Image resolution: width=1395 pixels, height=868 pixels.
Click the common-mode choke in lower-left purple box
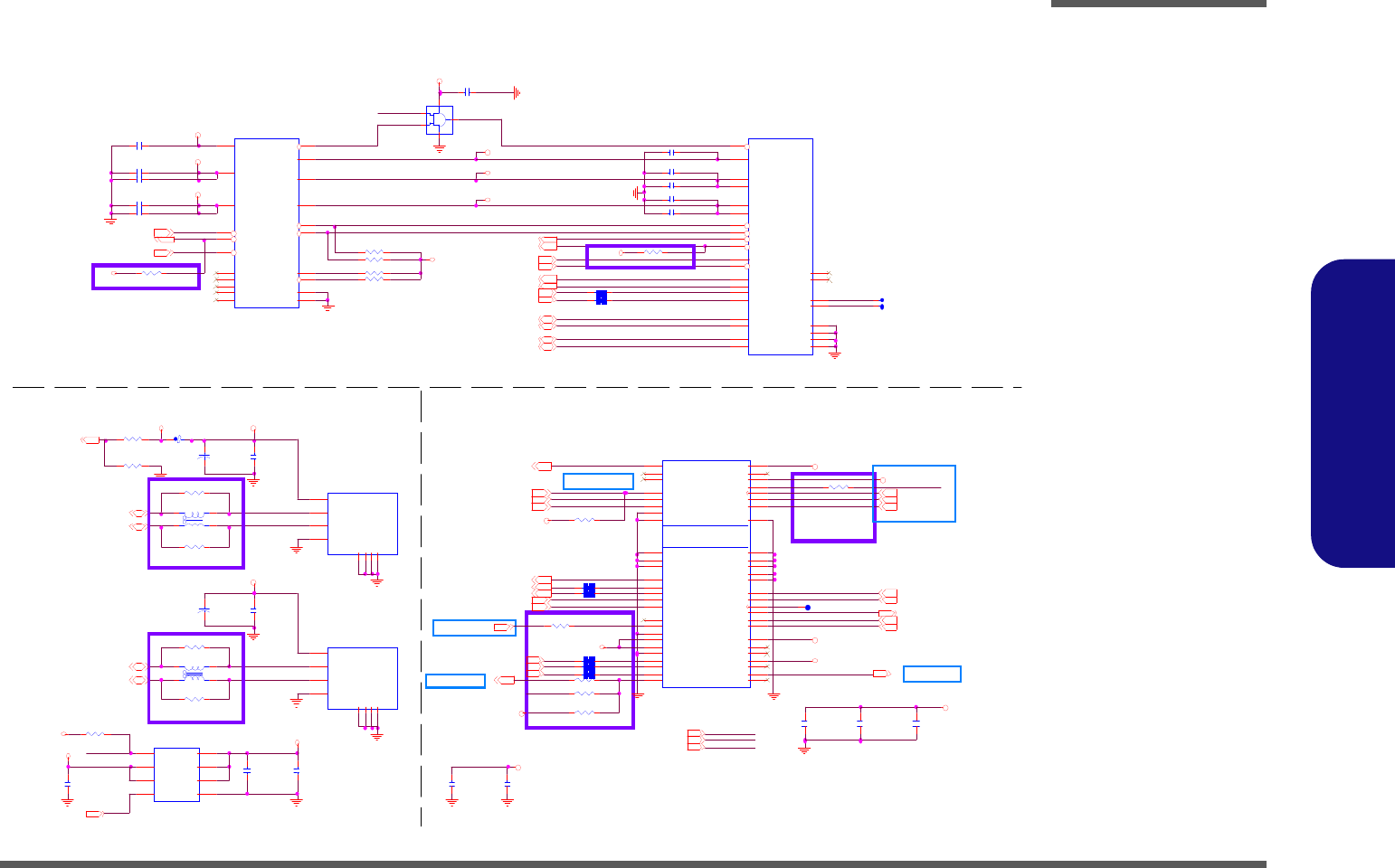tap(194, 674)
